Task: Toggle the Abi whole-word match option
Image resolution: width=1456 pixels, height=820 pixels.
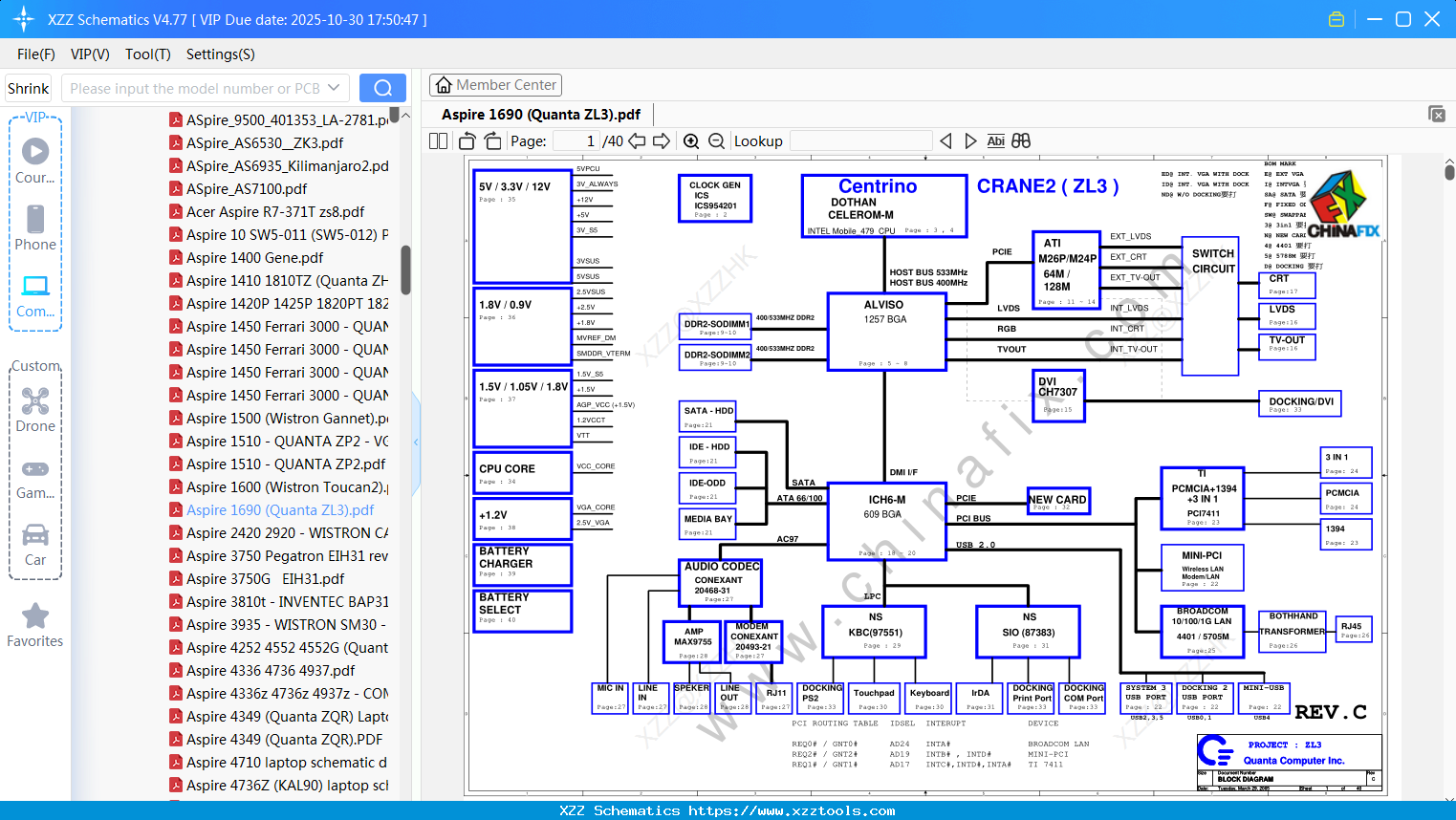Action: coord(995,141)
